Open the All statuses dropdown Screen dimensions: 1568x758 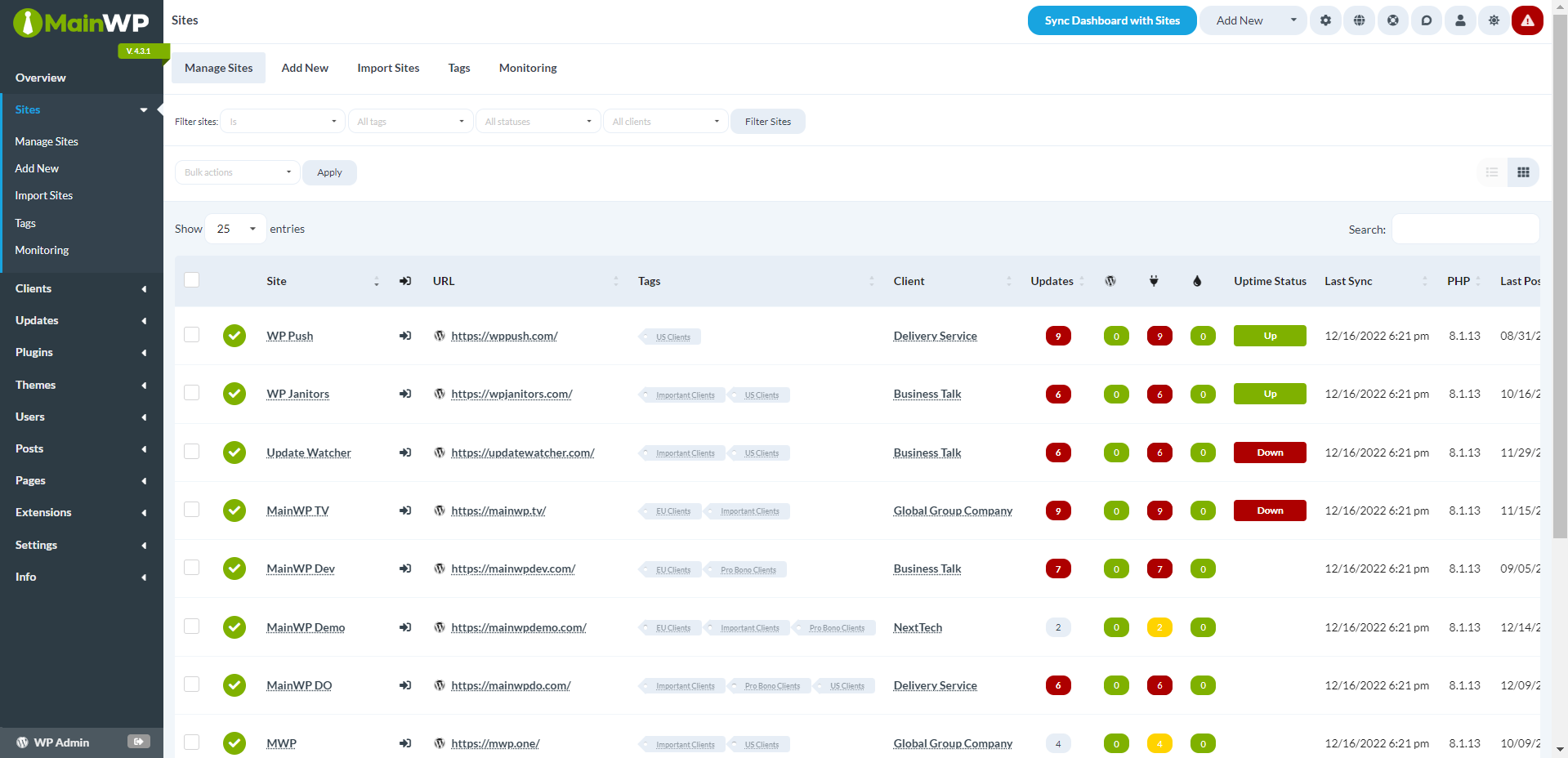[x=538, y=122]
